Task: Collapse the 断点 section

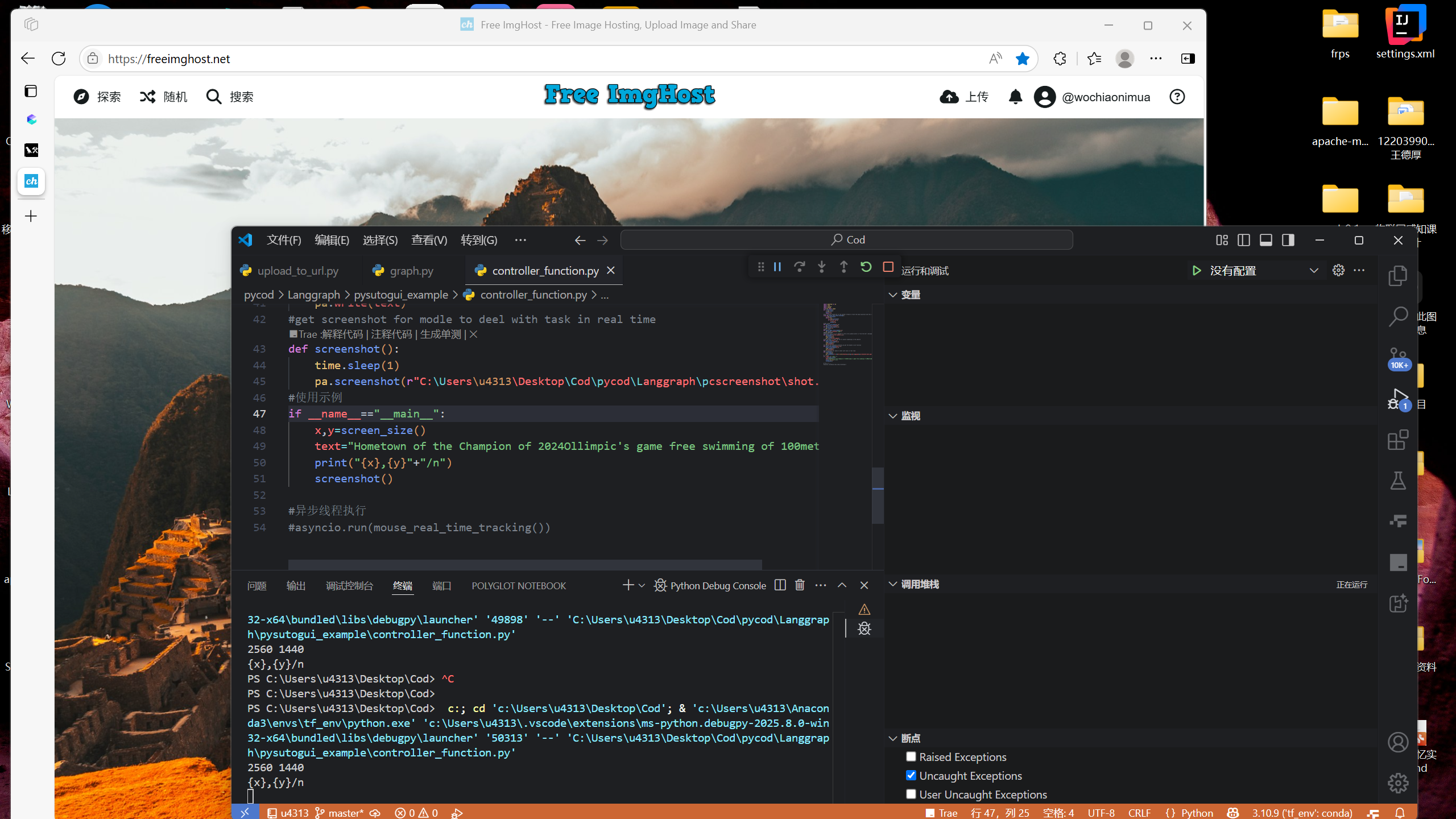Action: tap(893, 738)
